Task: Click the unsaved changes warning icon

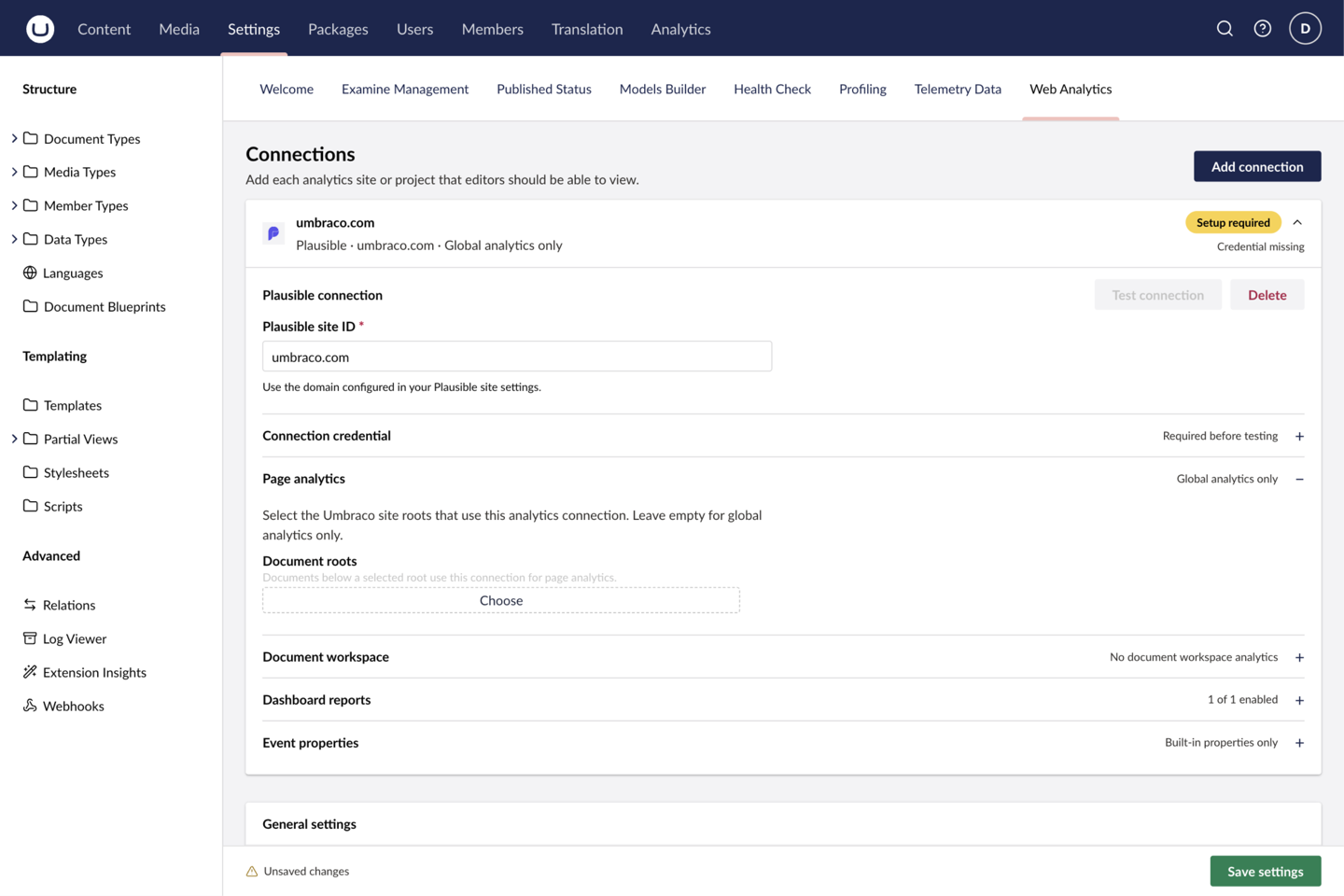Action: pyautogui.click(x=252, y=872)
